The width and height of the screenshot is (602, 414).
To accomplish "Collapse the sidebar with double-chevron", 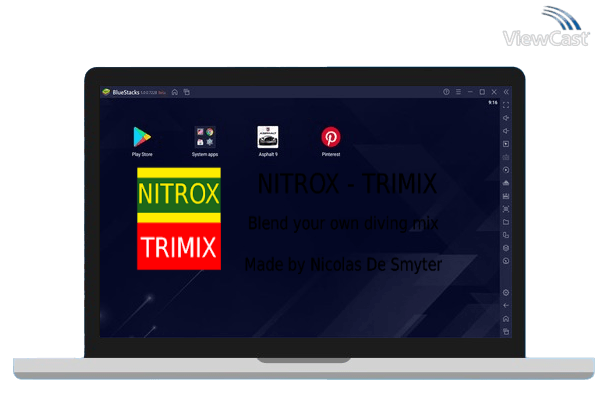I will coord(506,92).
